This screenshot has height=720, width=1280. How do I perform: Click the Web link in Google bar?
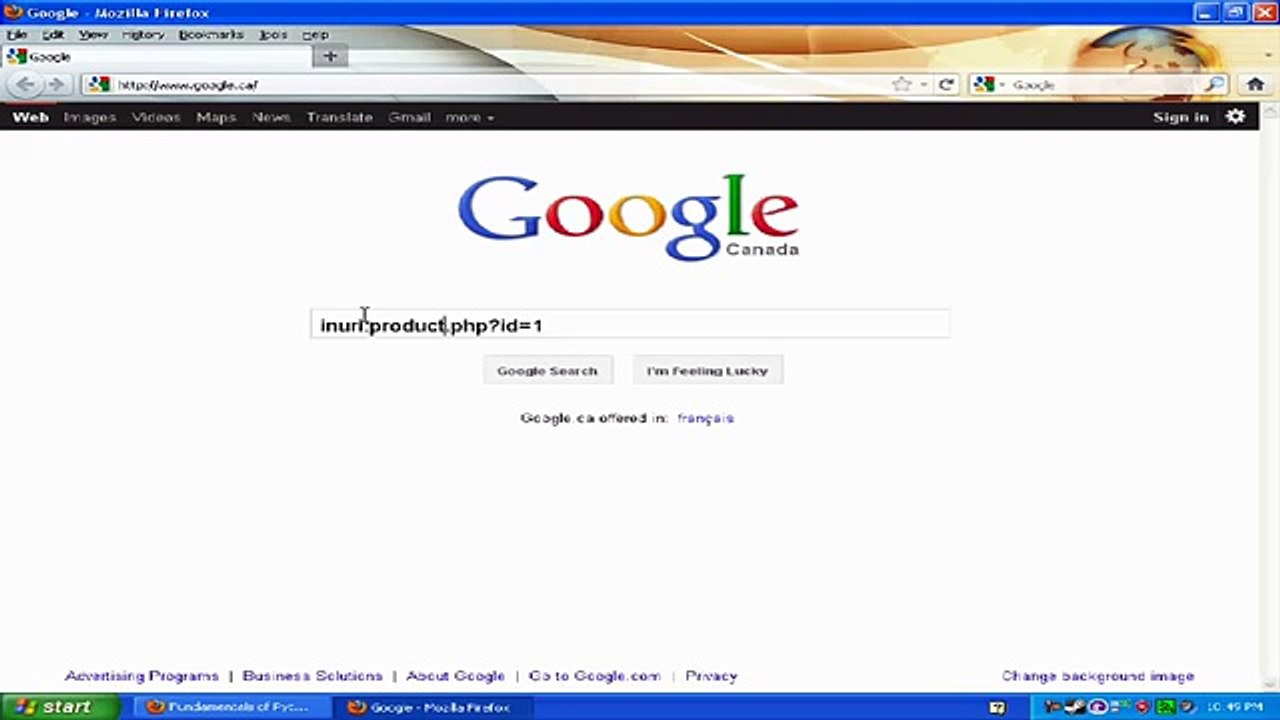point(30,117)
